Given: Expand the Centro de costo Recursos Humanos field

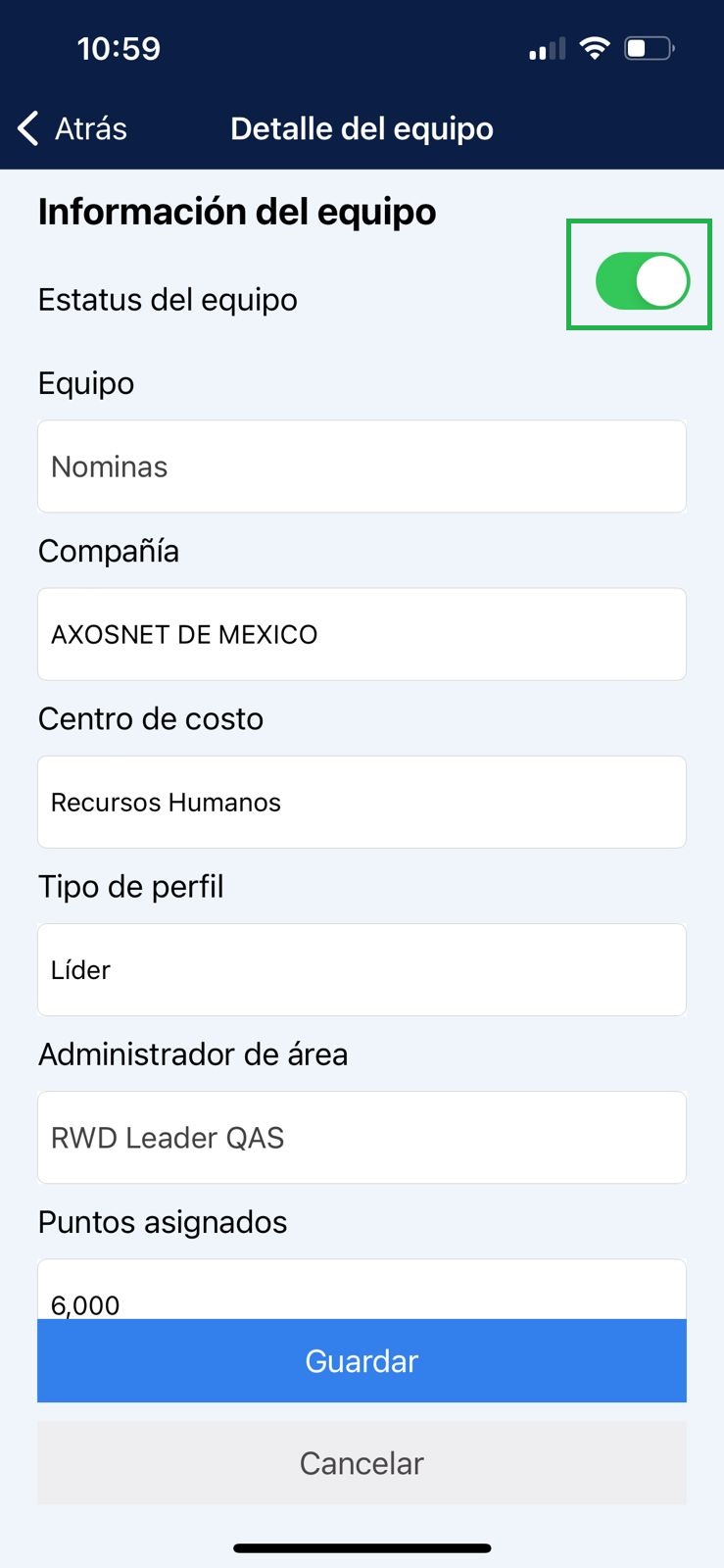Looking at the screenshot, I should (362, 802).
